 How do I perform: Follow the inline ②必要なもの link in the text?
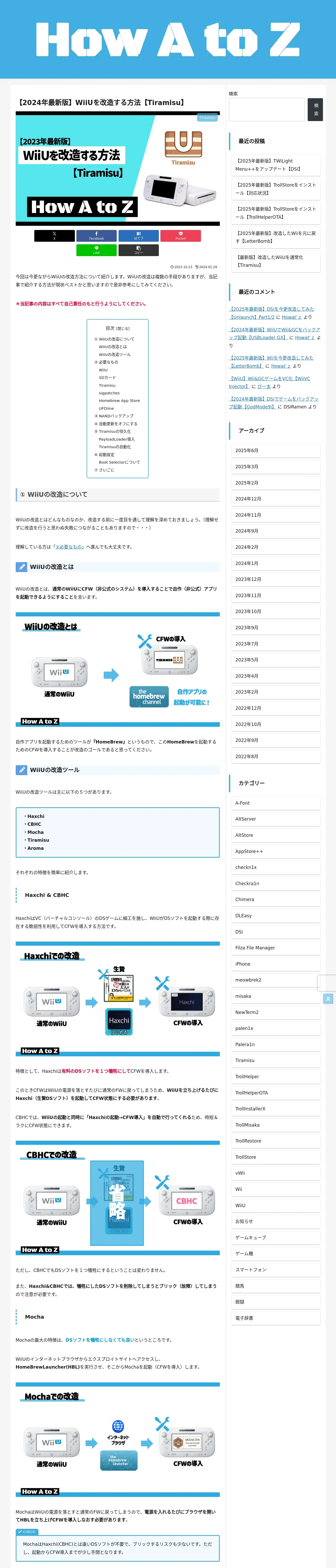pyautogui.click(x=69, y=547)
